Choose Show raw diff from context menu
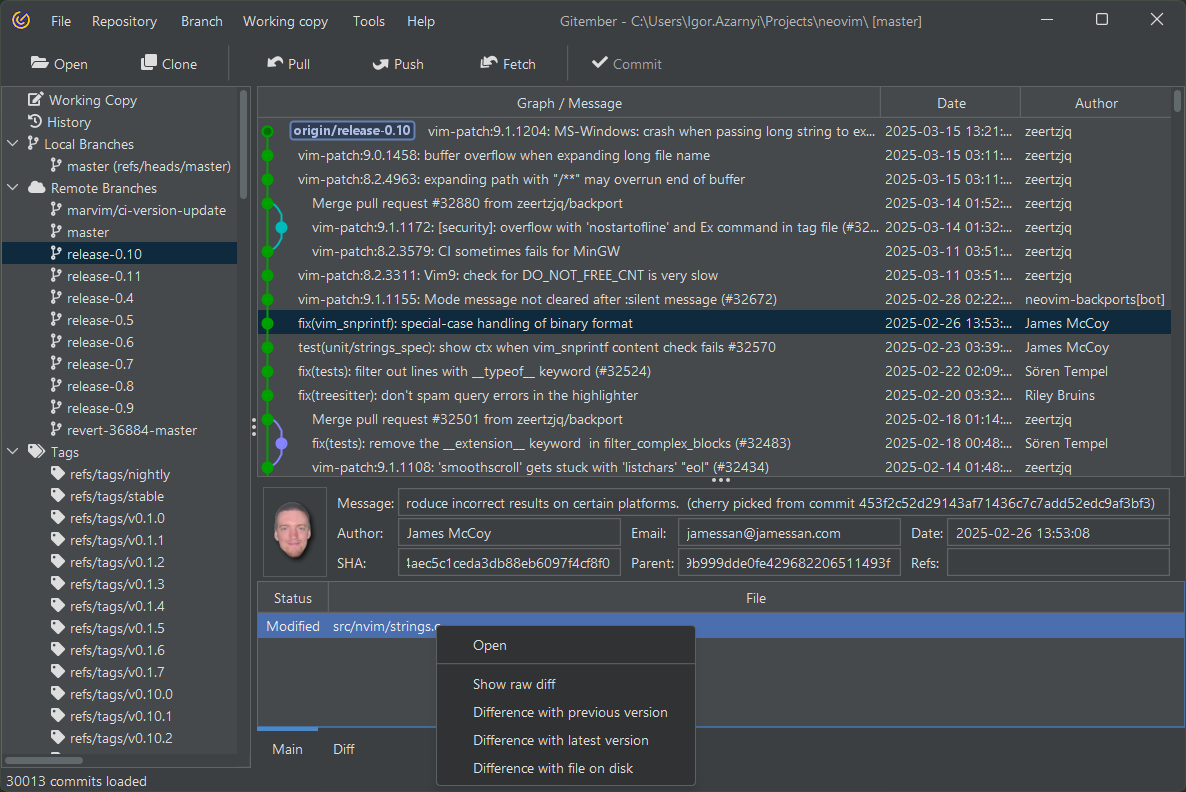 coord(514,684)
